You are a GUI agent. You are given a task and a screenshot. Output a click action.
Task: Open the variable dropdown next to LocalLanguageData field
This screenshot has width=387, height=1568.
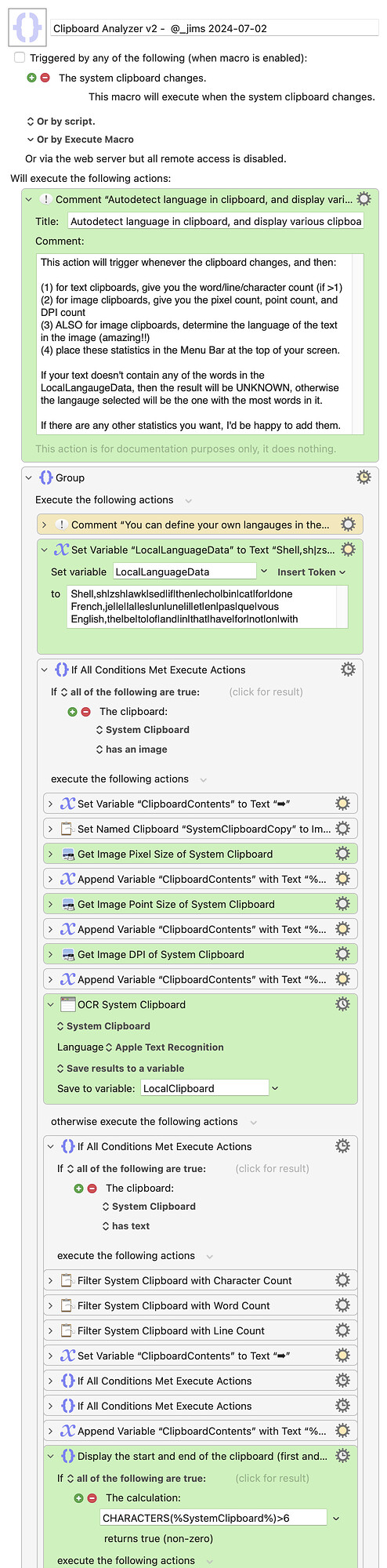pyautogui.click(x=264, y=572)
